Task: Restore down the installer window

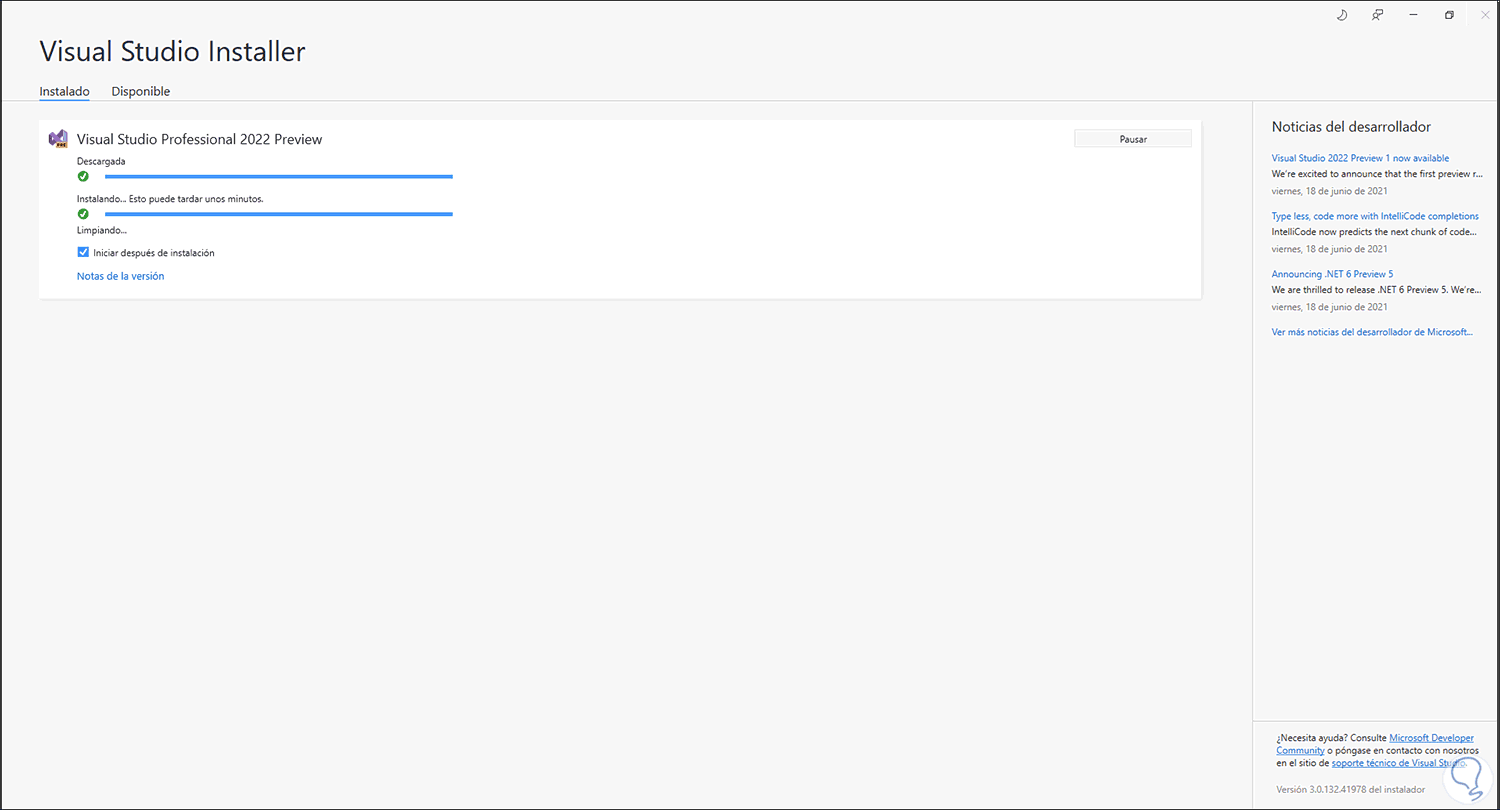Action: [1449, 15]
